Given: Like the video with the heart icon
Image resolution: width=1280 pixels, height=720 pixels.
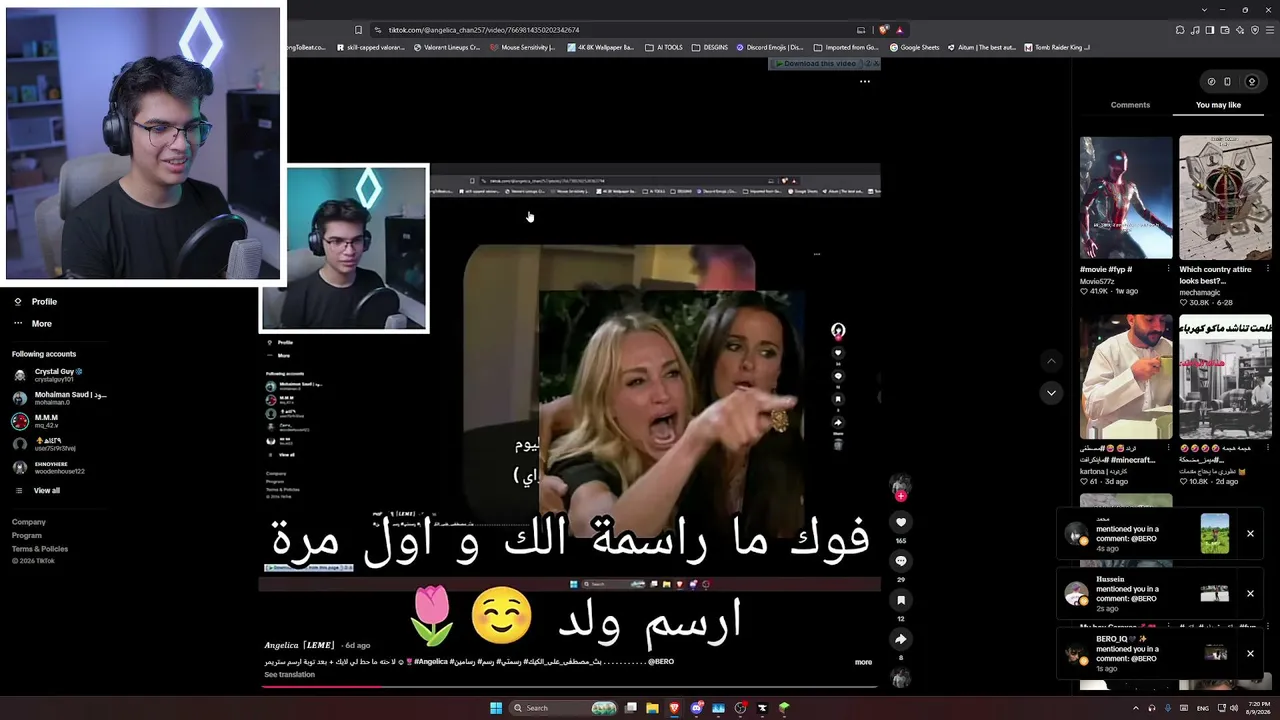Looking at the screenshot, I should (x=901, y=522).
